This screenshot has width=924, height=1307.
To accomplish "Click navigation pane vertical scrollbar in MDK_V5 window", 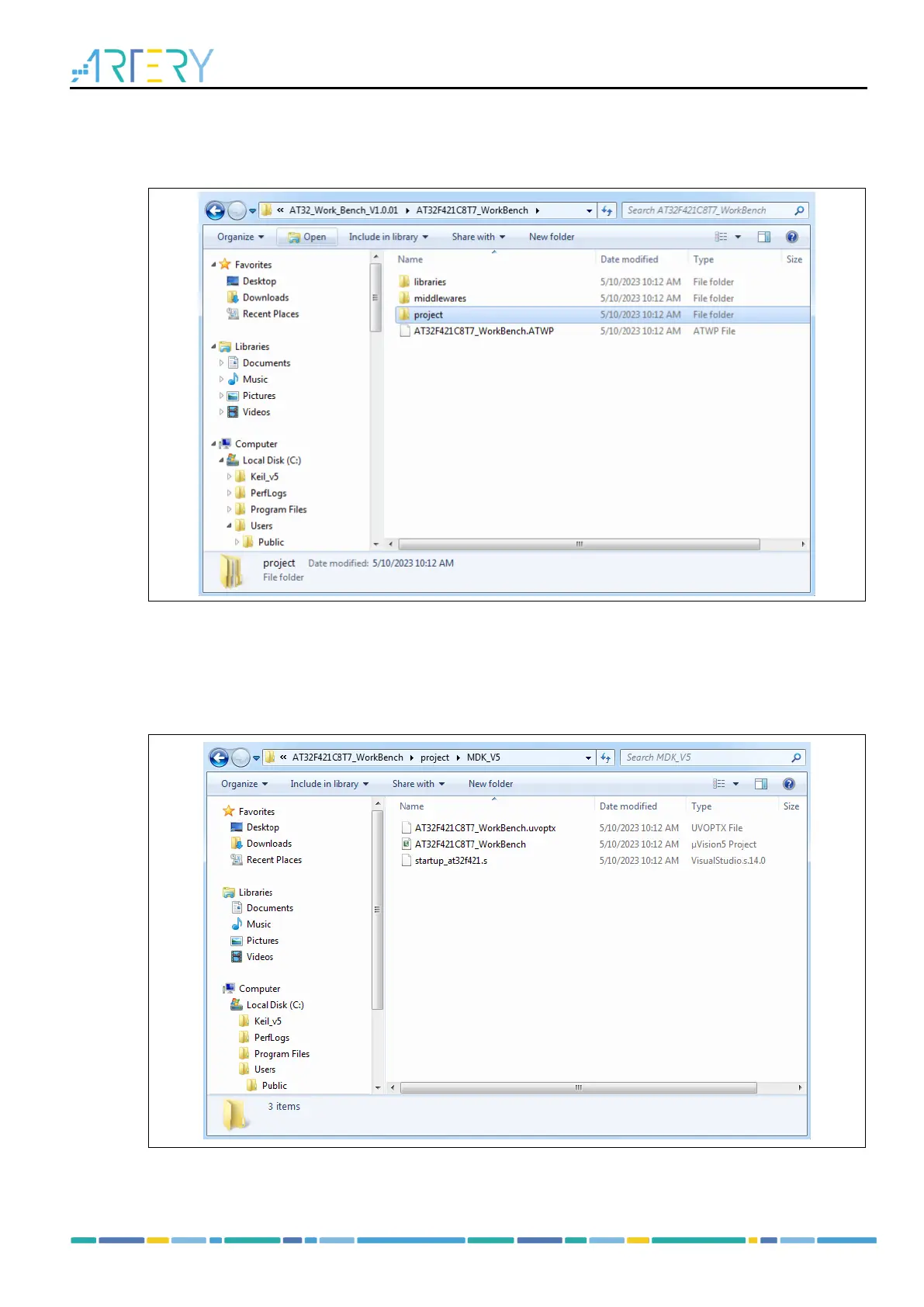I will pos(378,910).
